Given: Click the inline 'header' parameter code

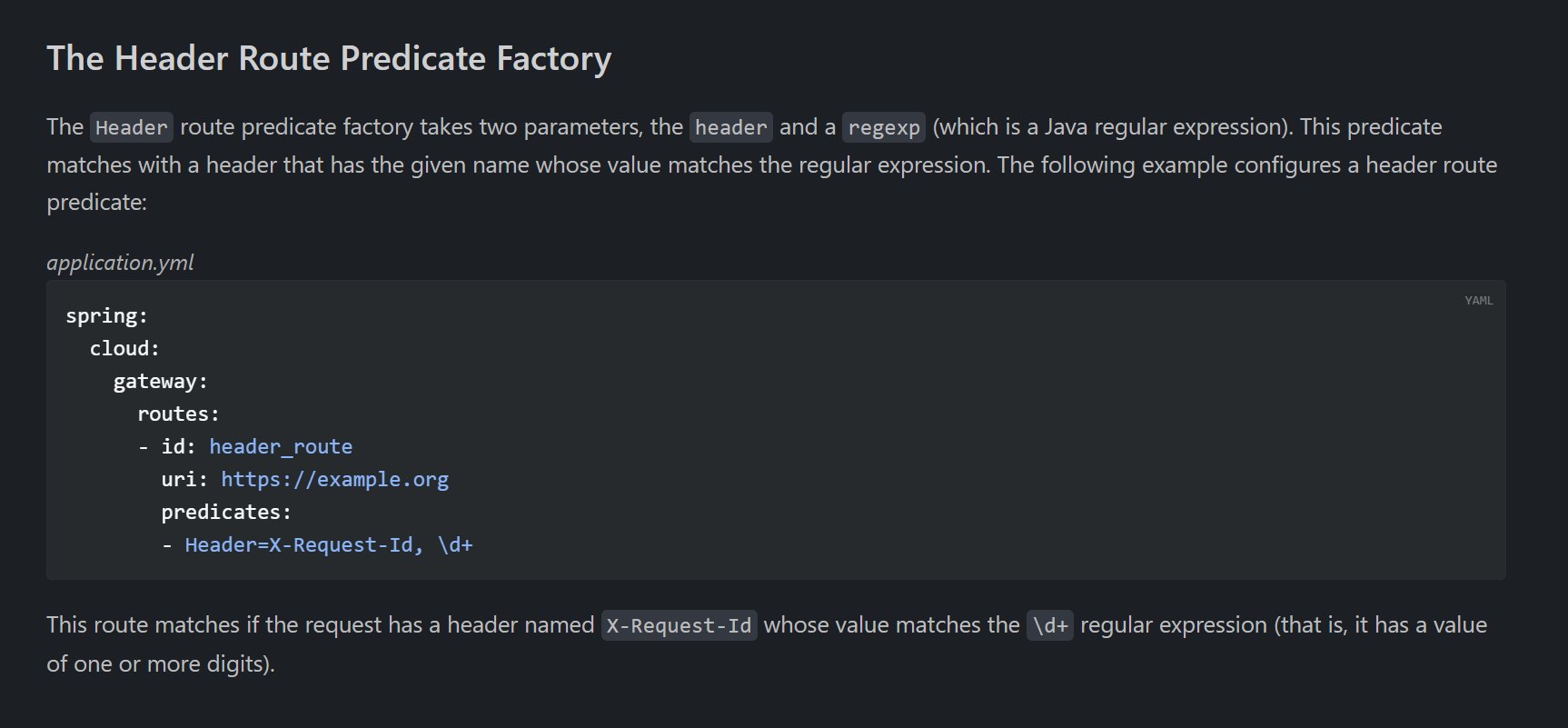Looking at the screenshot, I should (731, 127).
